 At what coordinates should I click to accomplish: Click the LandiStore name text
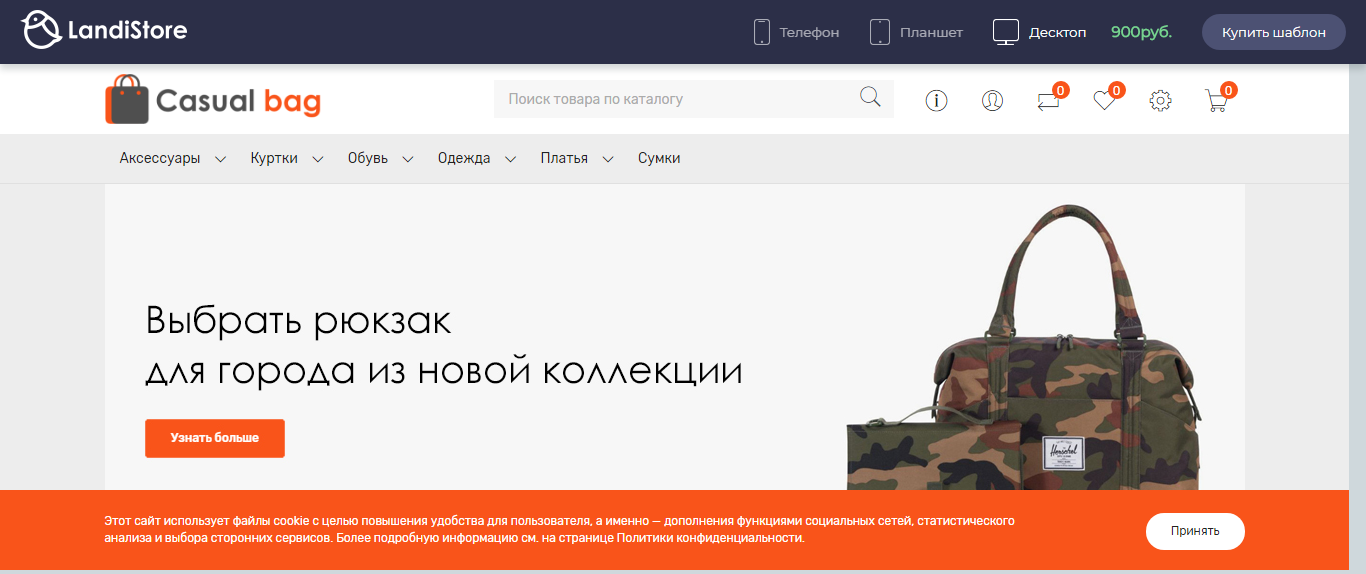click(127, 31)
